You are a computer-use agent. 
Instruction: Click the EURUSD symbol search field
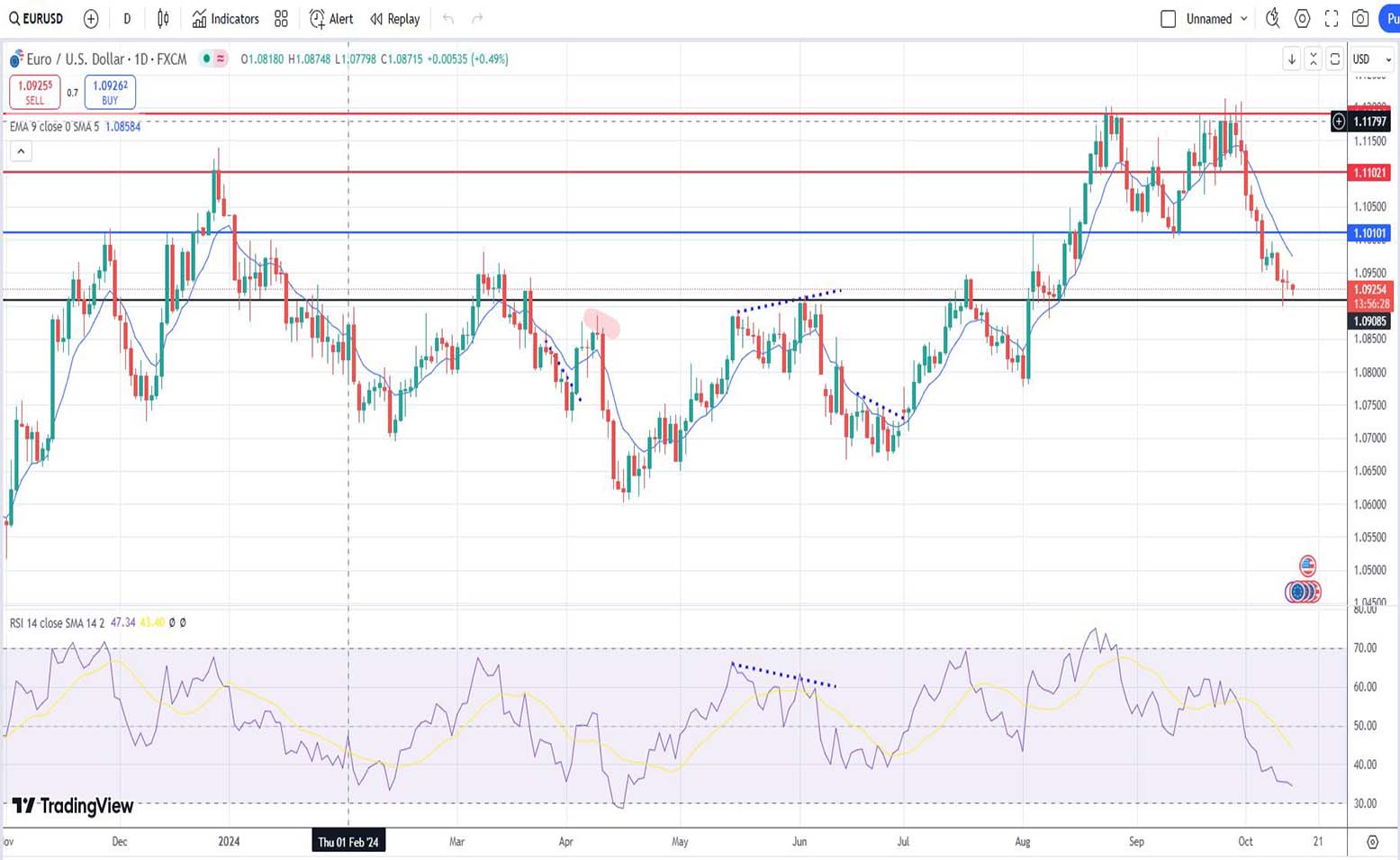click(37, 19)
